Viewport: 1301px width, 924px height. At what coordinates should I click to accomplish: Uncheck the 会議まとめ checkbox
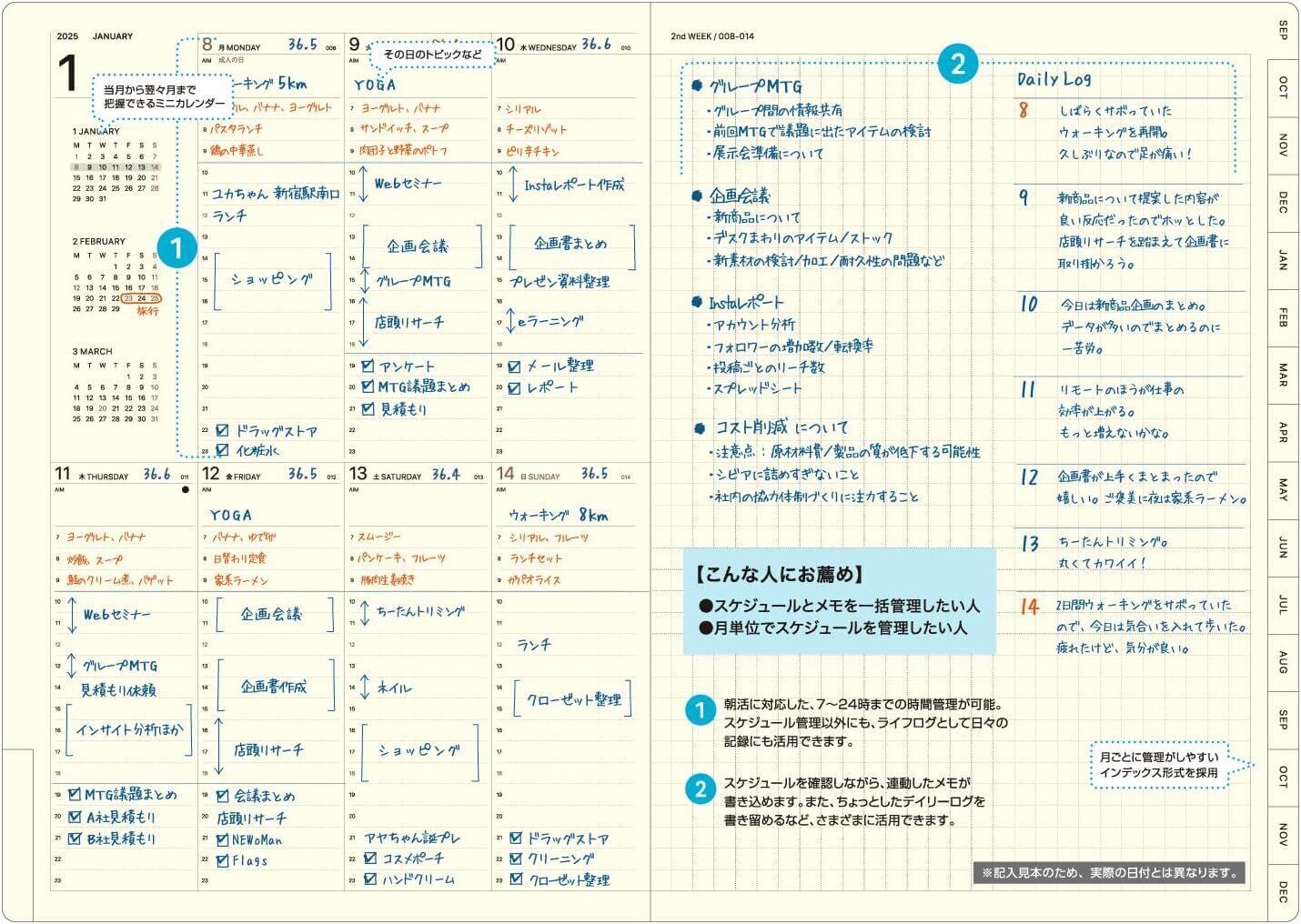tap(221, 796)
